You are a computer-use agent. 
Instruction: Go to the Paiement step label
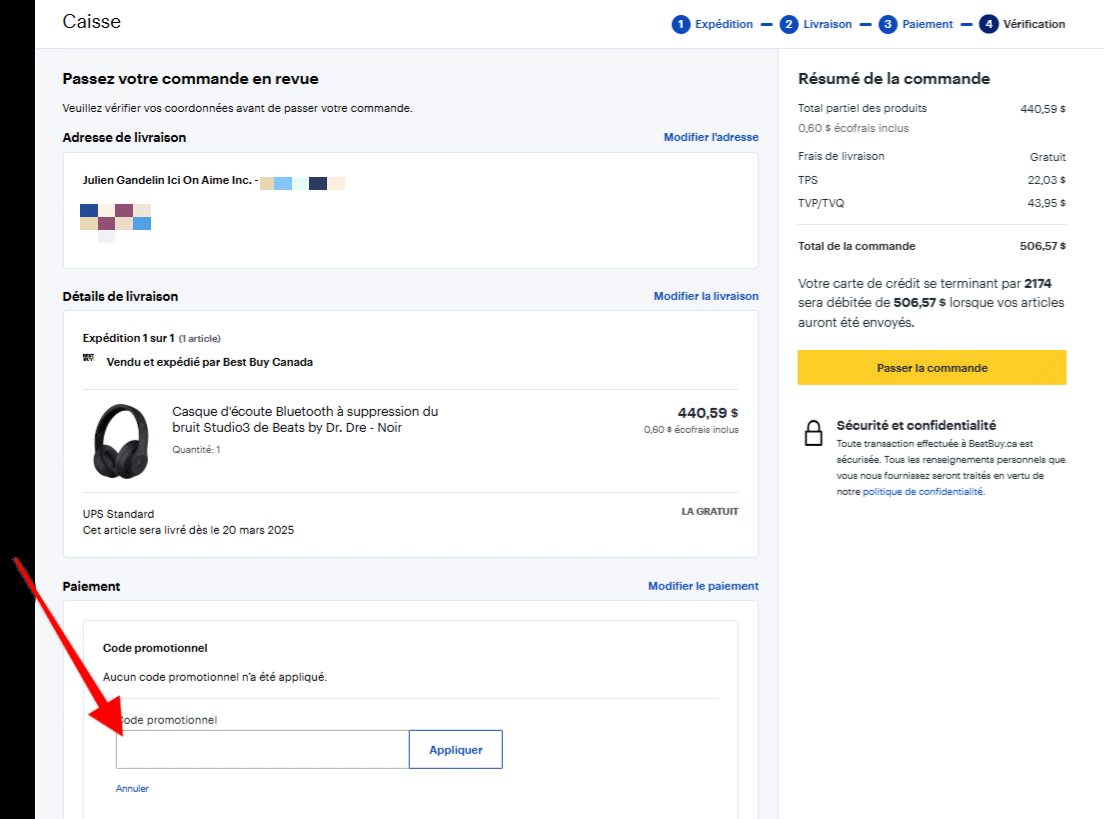927,24
